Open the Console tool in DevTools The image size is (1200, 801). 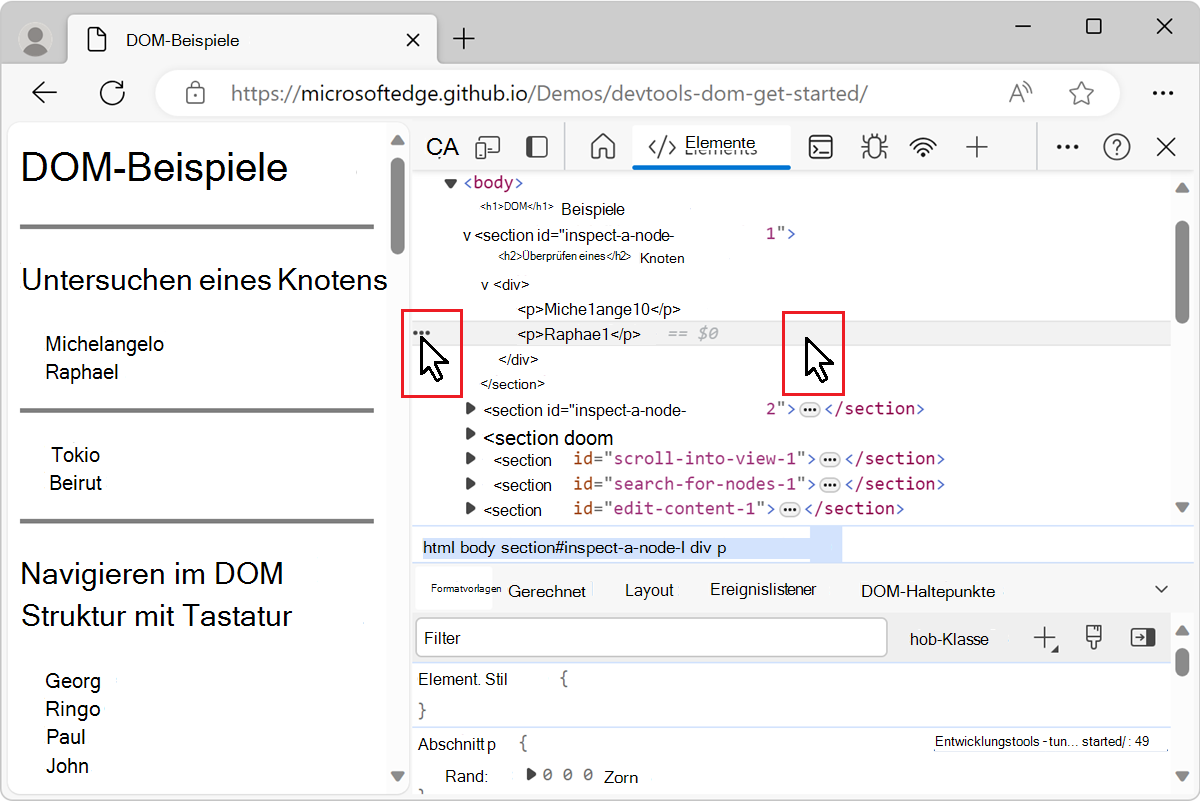click(821, 146)
